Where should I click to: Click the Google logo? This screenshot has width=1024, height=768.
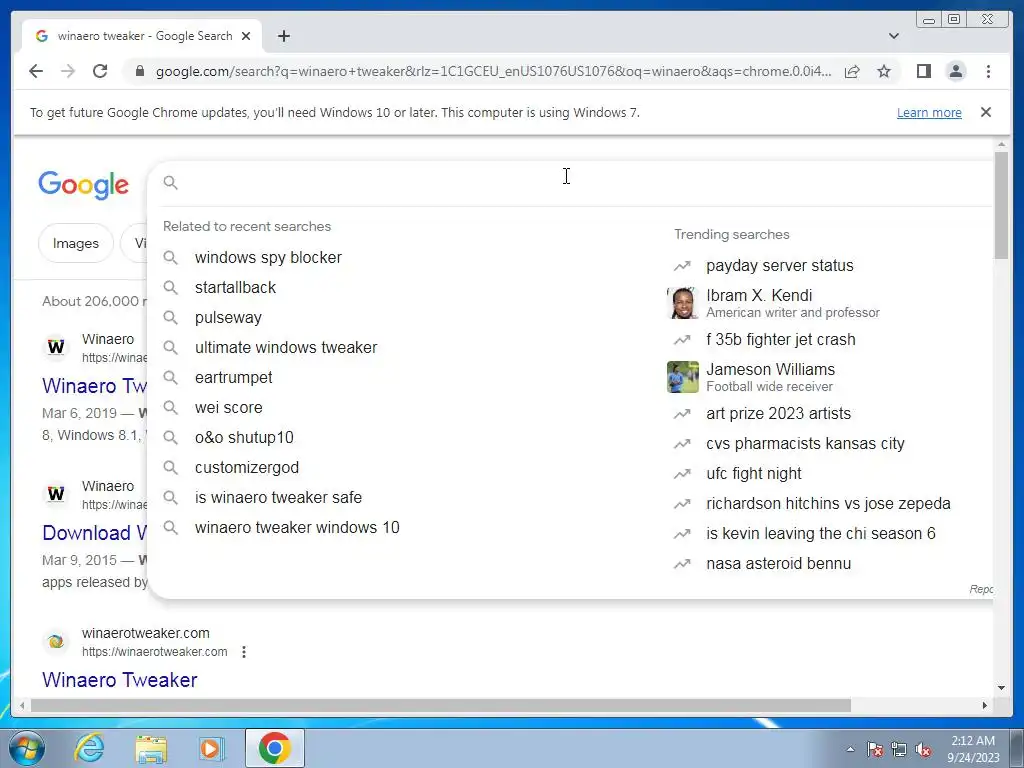pyautogui.click(x=84, y=185)
